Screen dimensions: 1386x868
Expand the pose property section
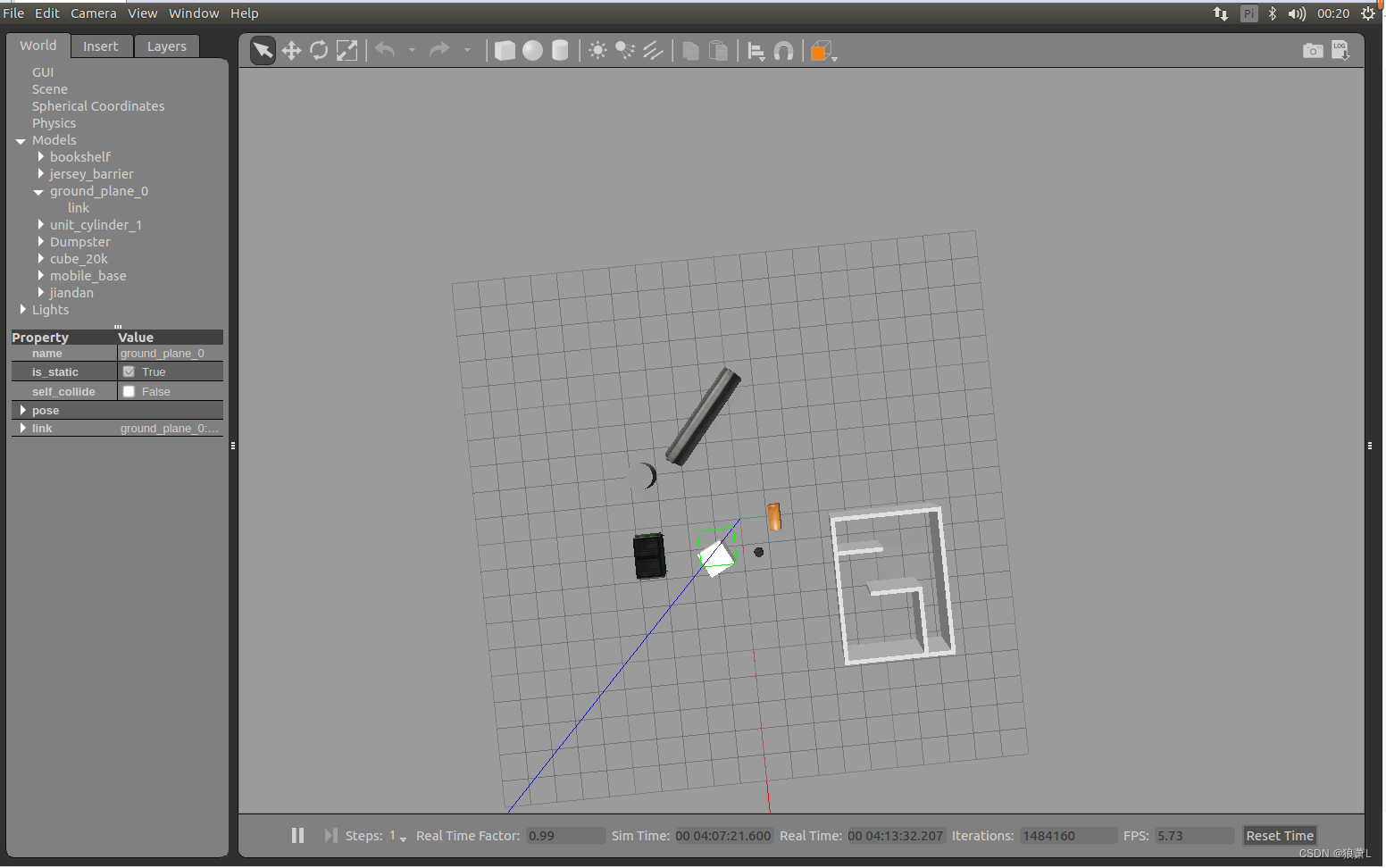[23, 410]
